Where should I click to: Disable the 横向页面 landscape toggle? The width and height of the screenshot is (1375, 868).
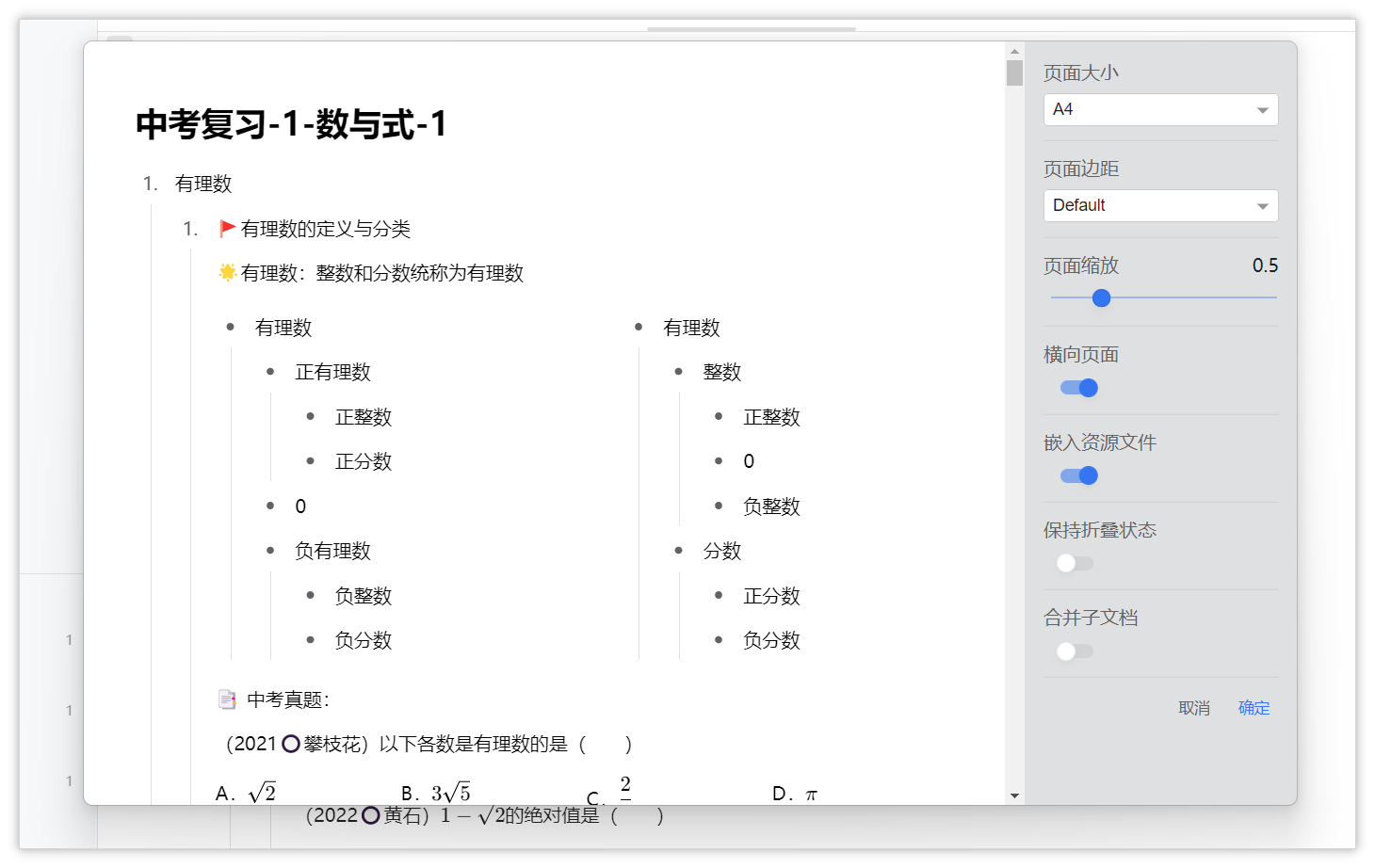1078,388
